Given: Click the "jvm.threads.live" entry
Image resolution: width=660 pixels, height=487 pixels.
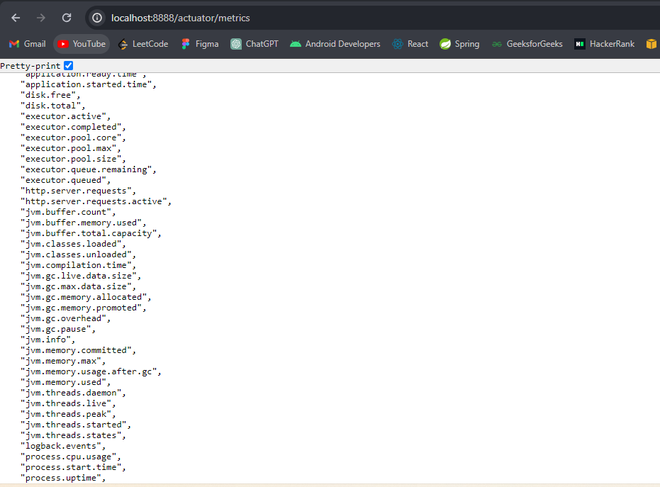Looking at the screenshot, I should (68, 404).
